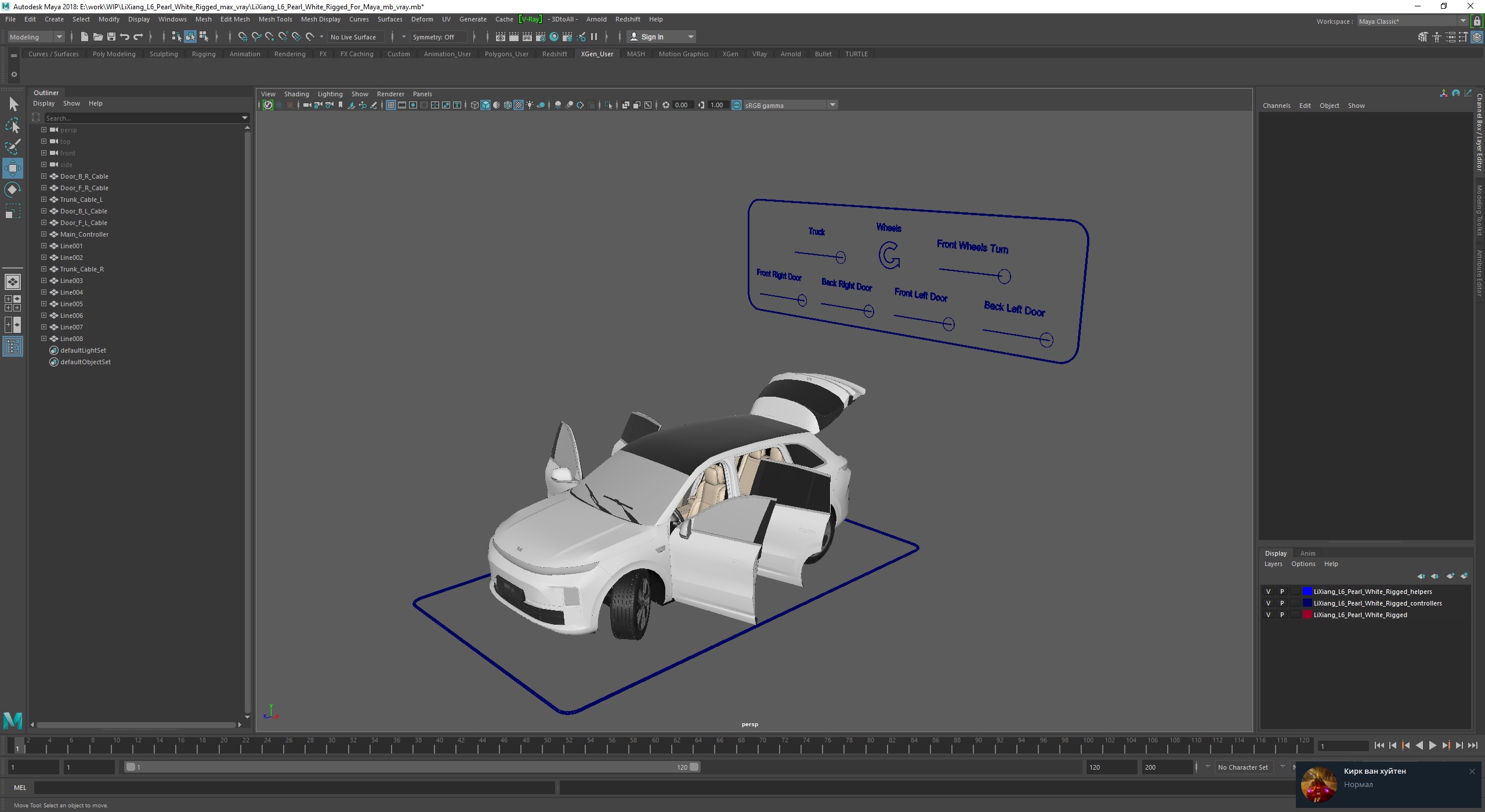This screenshot has height=812, width=1485.
Task: Toggle viewport color management sRGB icon
Action: tap(737, 105)
